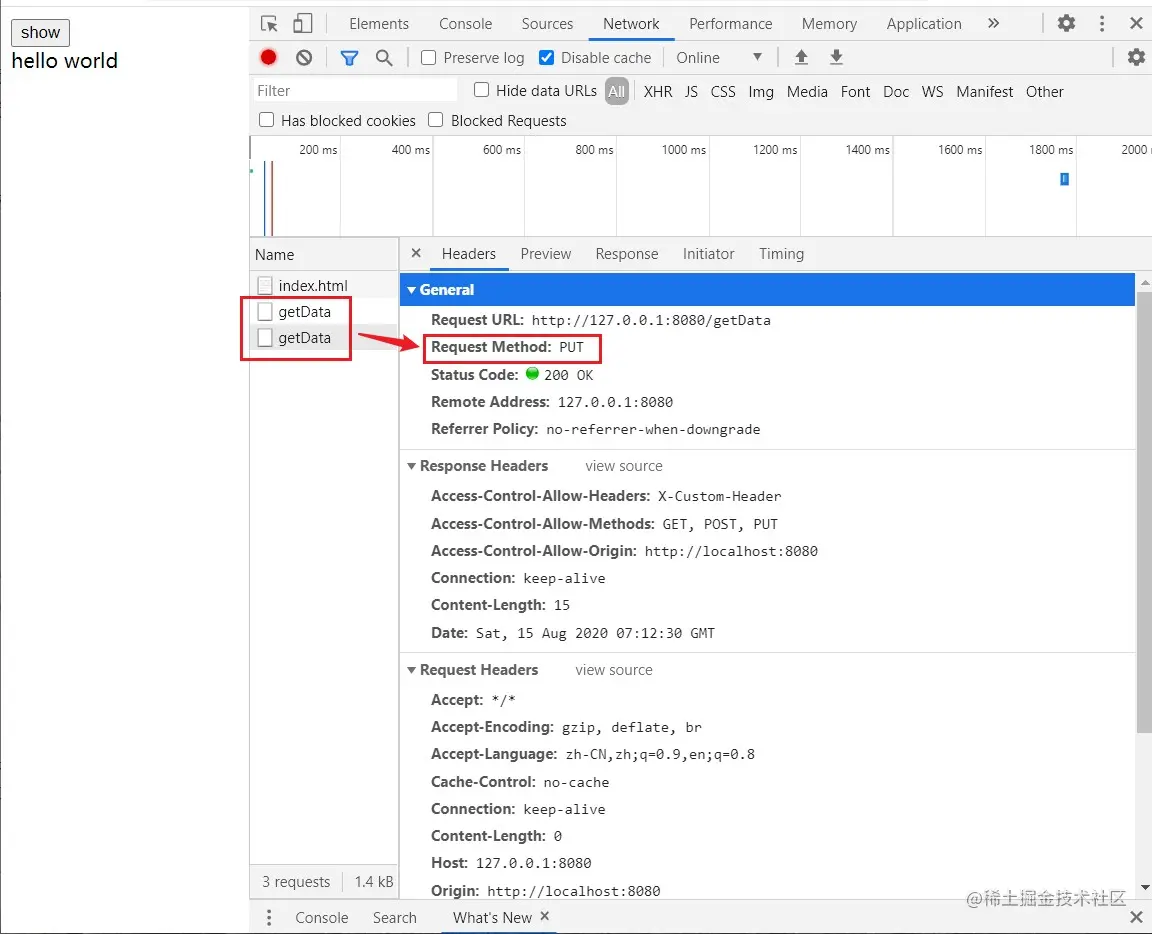Screen dimensions: 1152x934
Task: Enable Hide data URLs checkbox
Action: coord(481,90)
